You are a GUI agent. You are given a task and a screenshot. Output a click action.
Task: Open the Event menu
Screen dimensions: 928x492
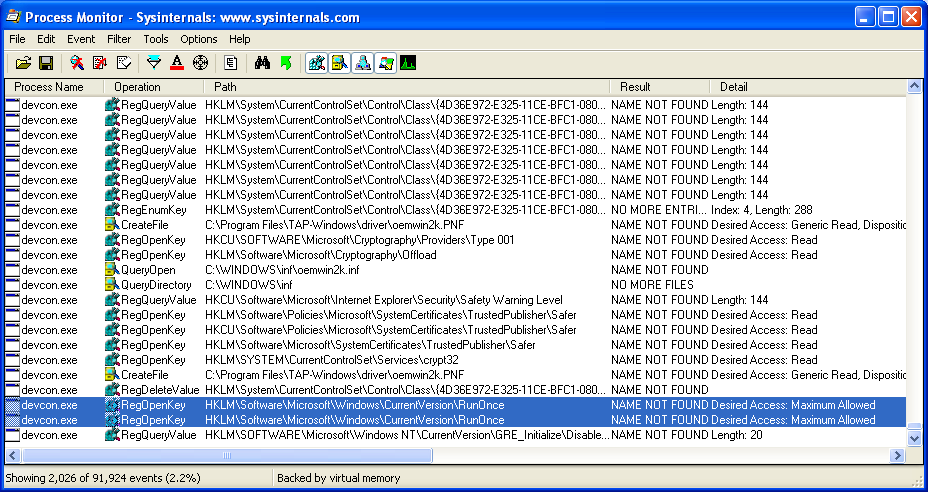click(x=81, y=39)
